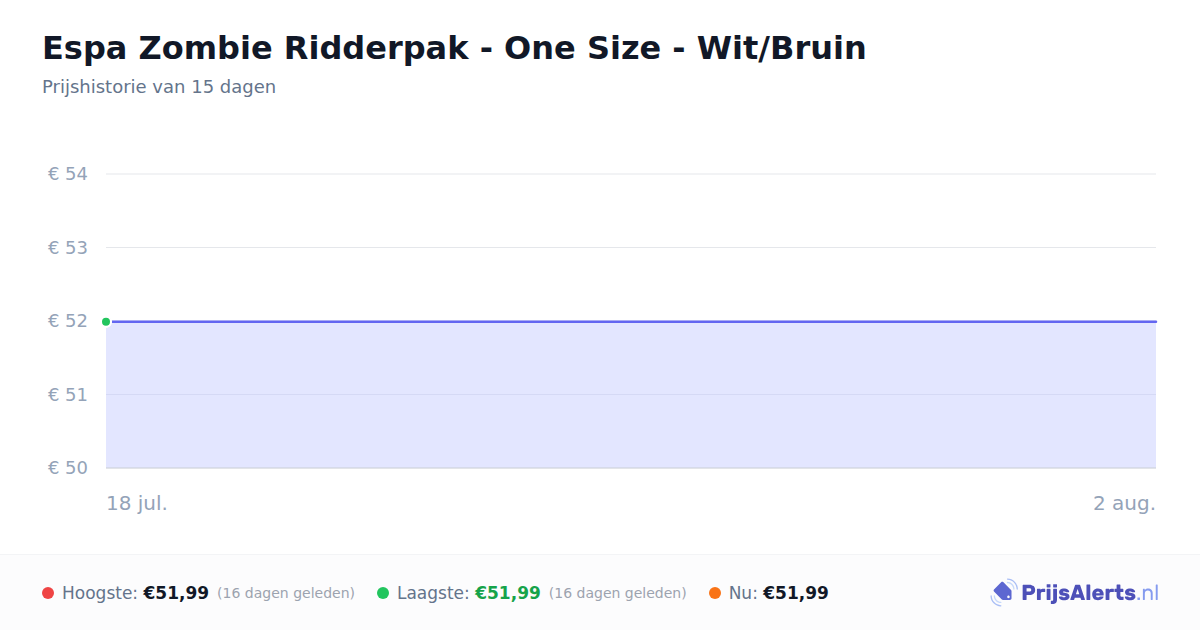Click the Nu price €51,99 value
This screenshot has width=1200, height=630.
tap(796, 593)
